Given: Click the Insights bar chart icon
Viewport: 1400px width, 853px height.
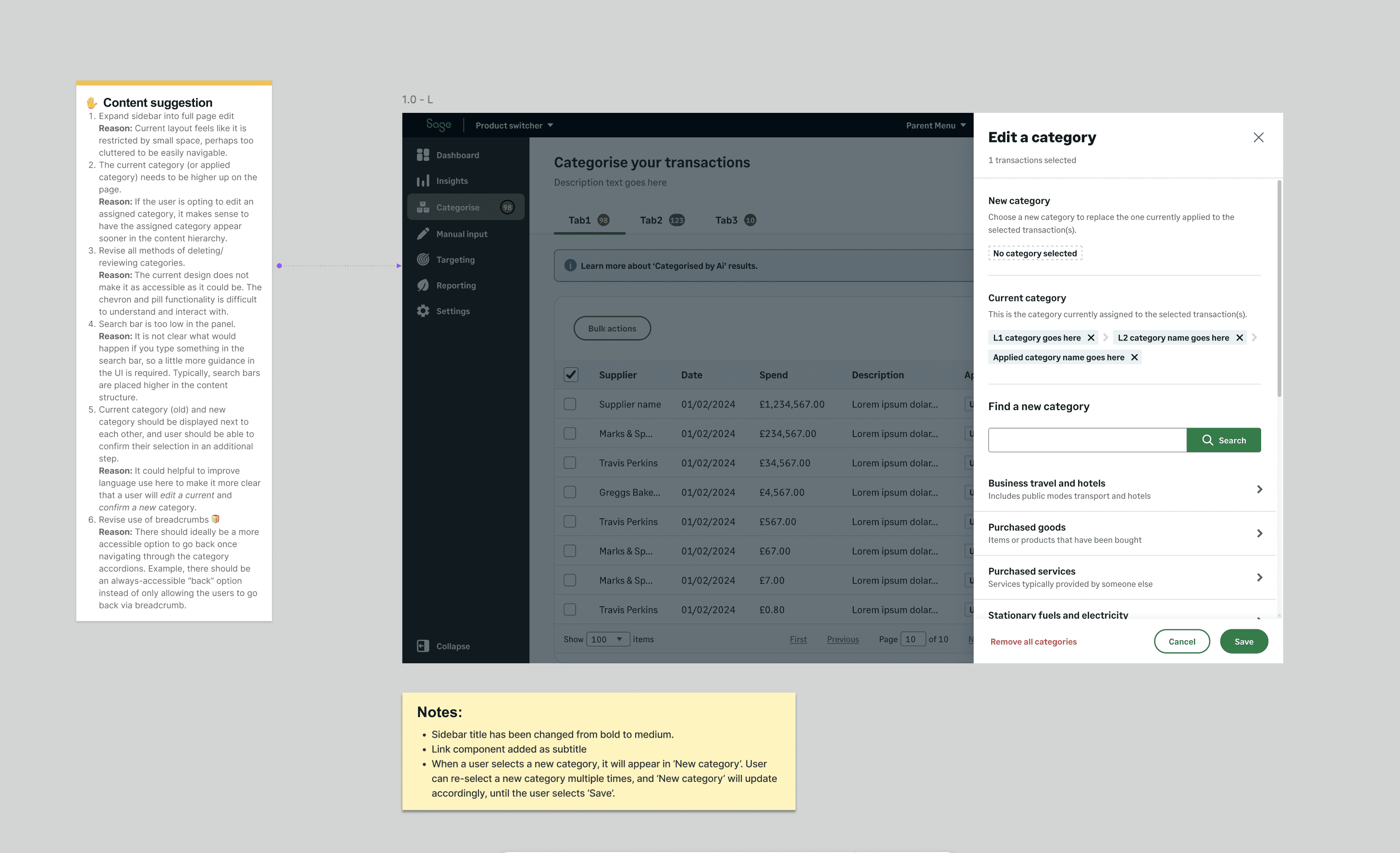Looking at the screenshot, I should pos(423,181).
